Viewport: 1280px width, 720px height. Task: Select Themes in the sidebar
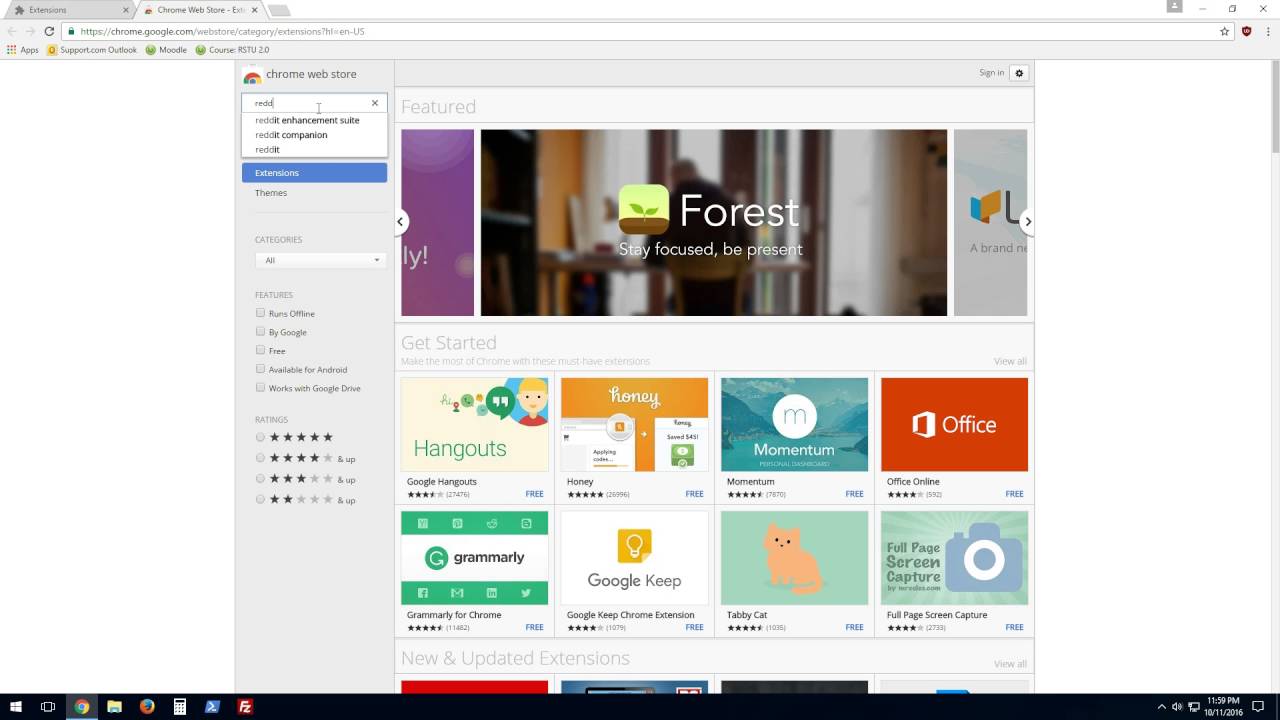tap(271, 193)
